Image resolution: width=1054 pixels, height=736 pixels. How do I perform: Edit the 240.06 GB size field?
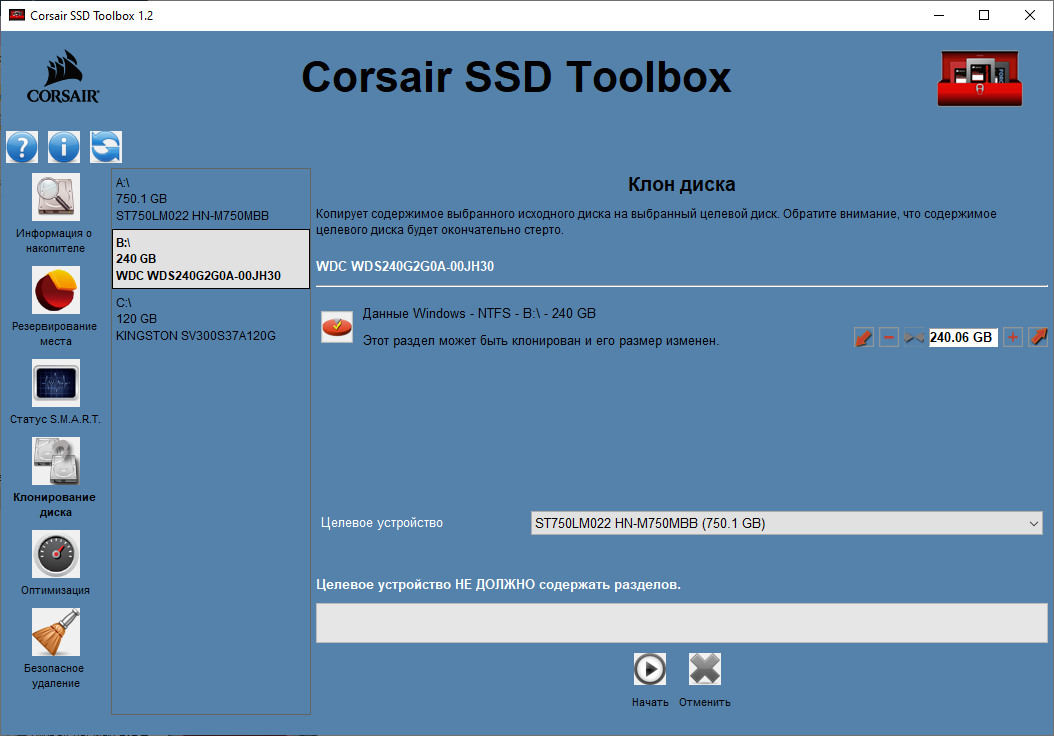pyautogui.click(x=963, y=337)
